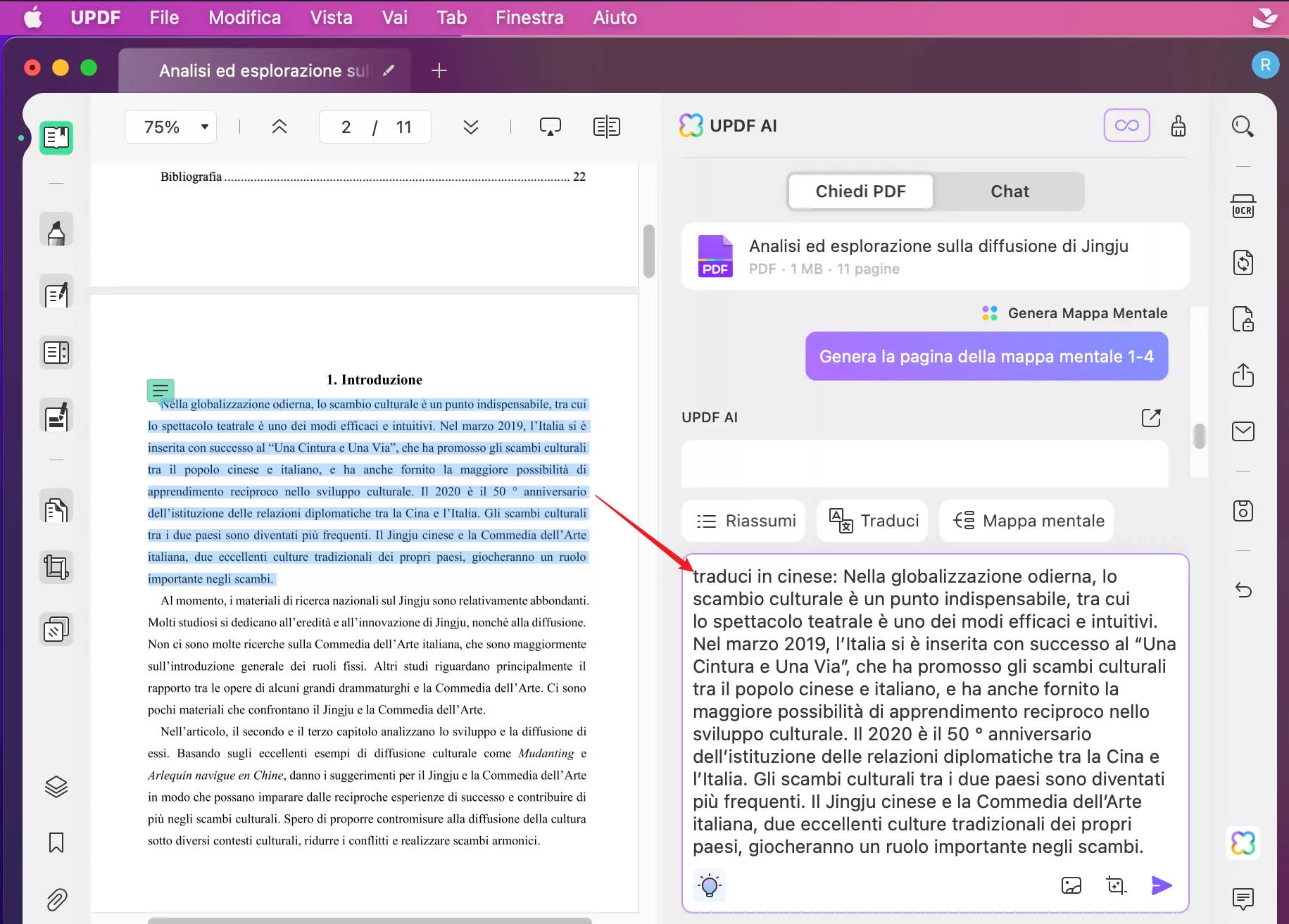Send the translate prompt to AI

[1161, 885]
